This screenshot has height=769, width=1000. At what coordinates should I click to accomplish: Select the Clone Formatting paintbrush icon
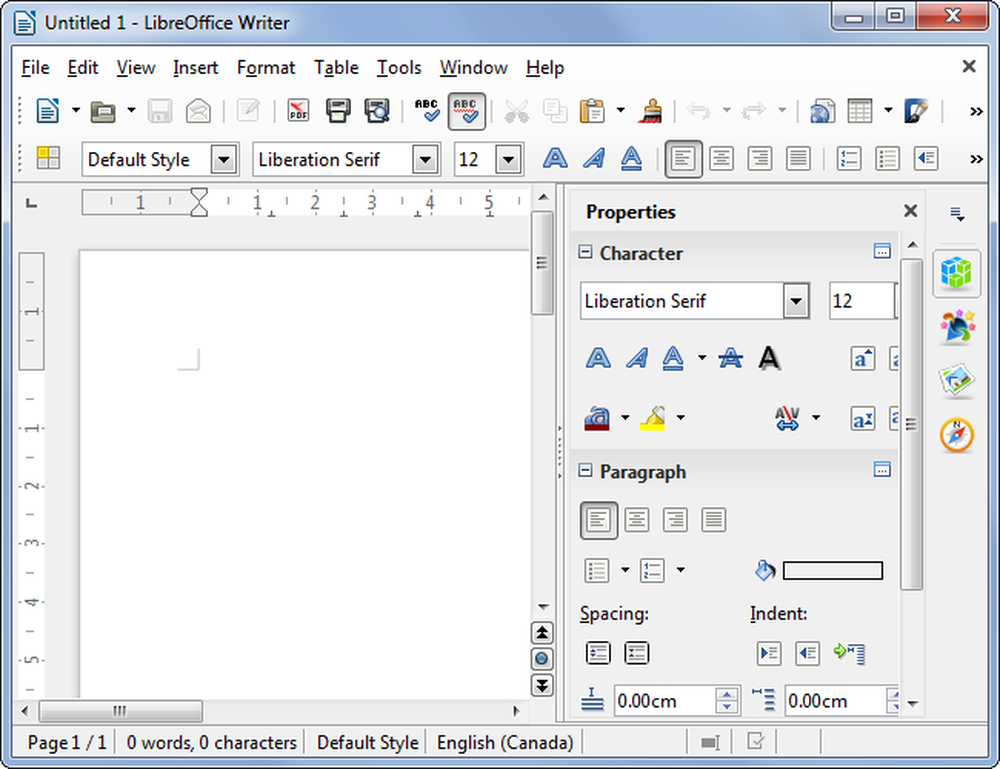tap(650, 111)
